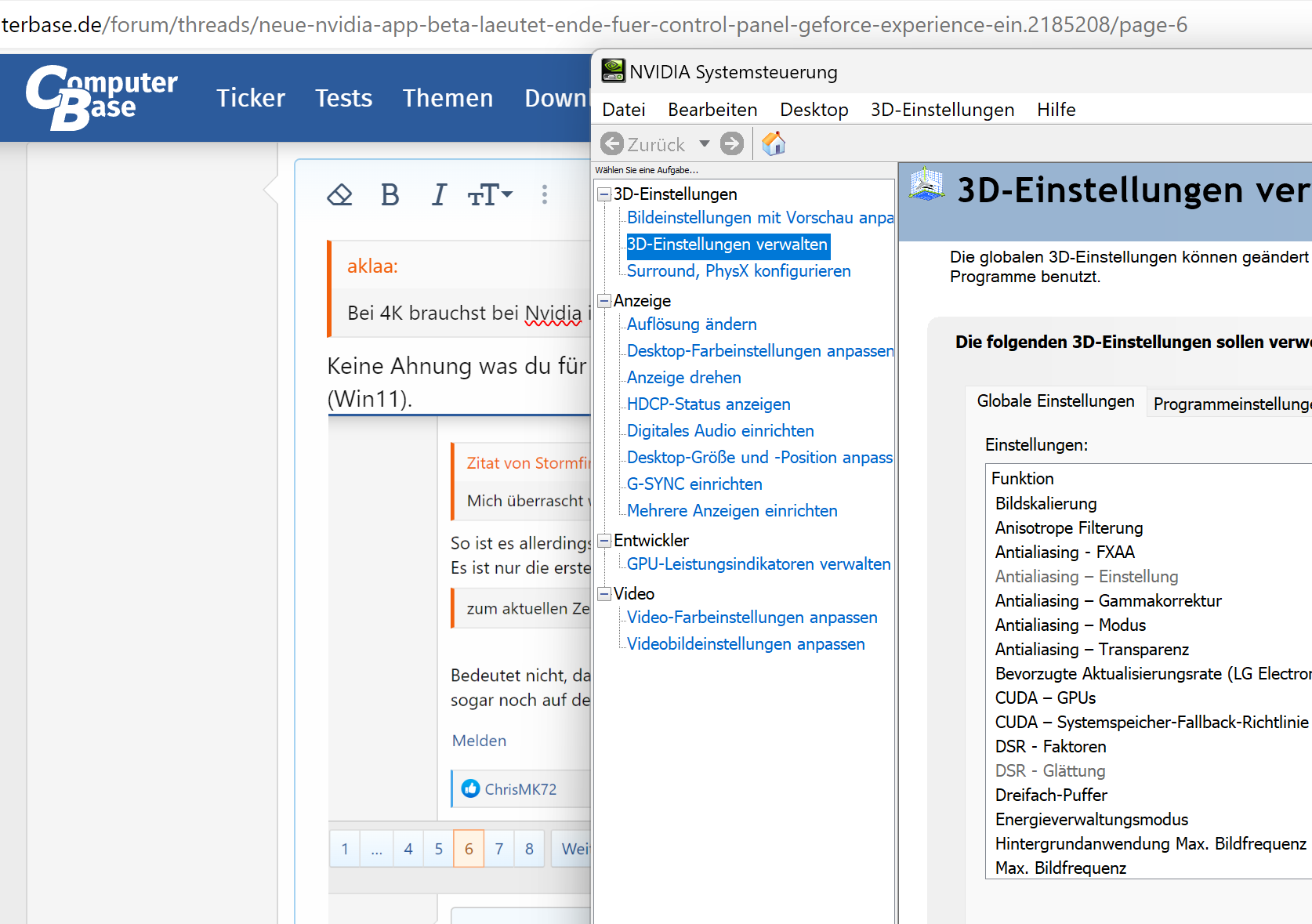Toggle bold in the forum editor
The image size is (1312, 924).
[390, 194]
